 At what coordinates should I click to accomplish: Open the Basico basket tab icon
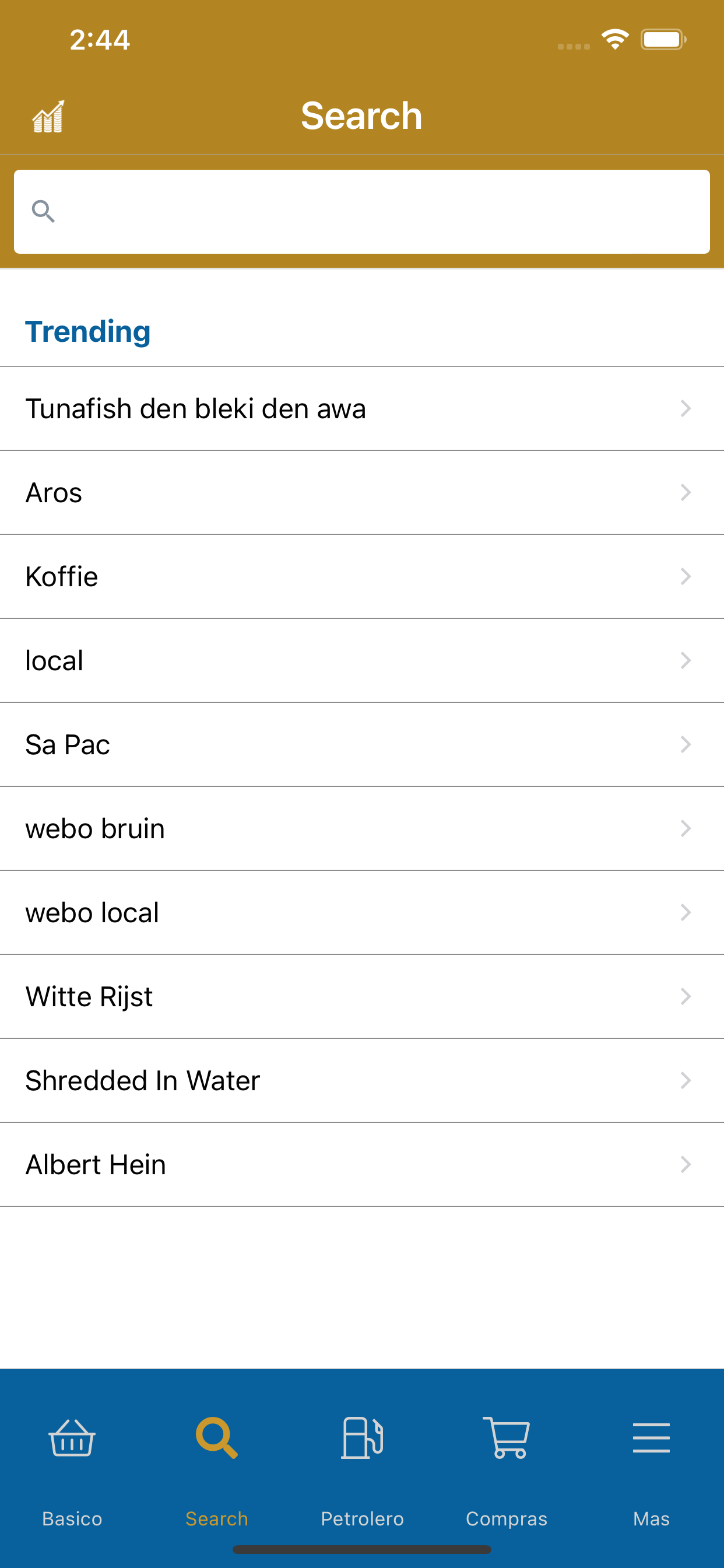[x=72, y=1438]
